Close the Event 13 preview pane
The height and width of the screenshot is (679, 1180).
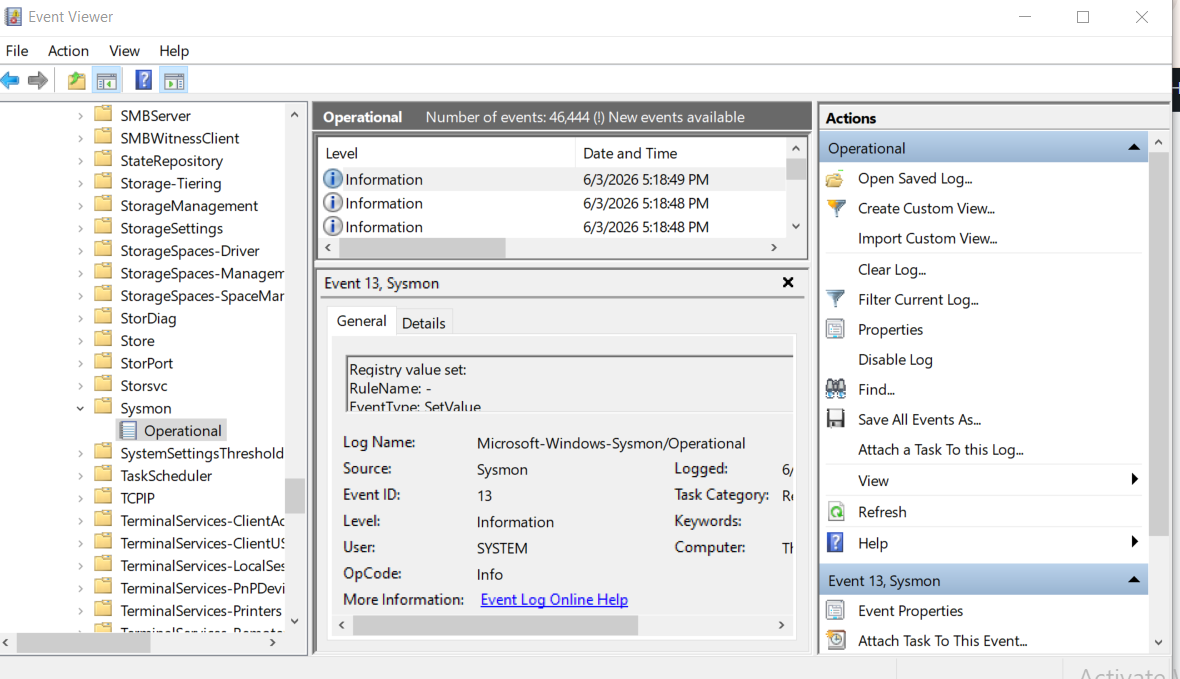788,282
